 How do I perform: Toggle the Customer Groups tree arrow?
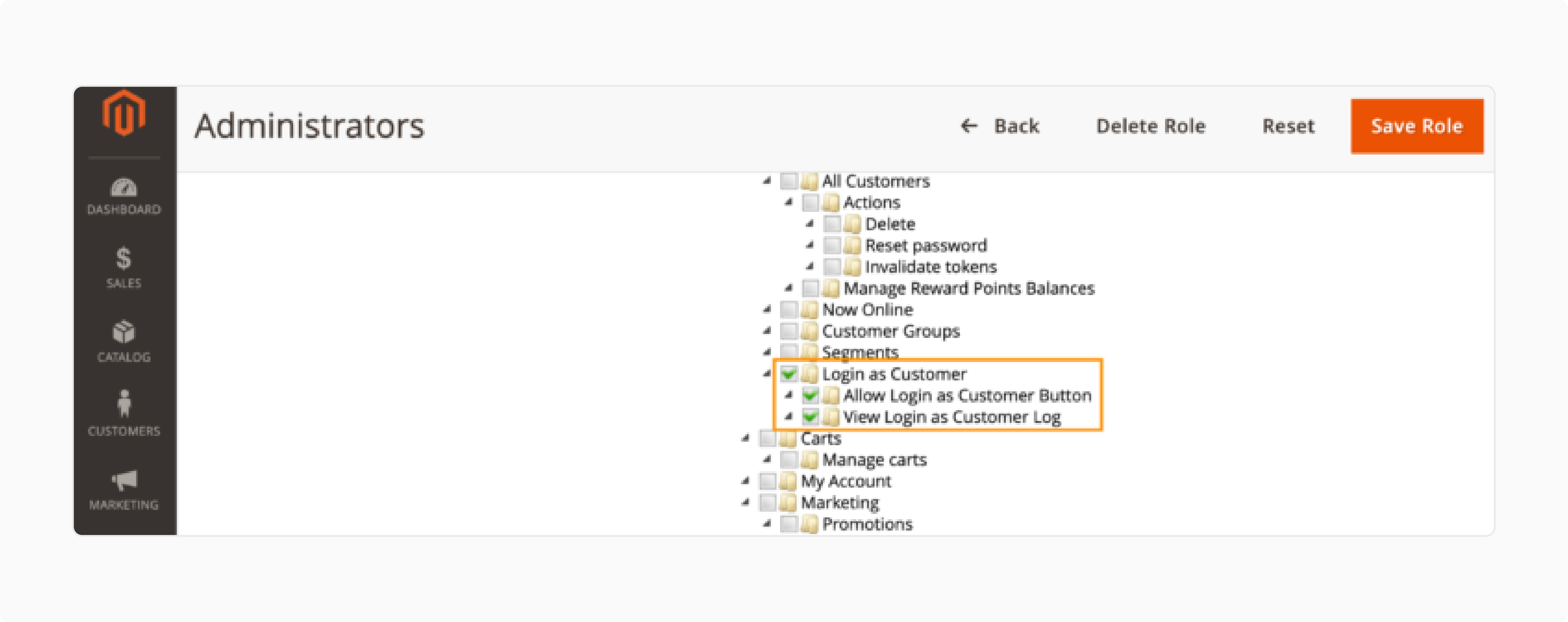(767, 331)
